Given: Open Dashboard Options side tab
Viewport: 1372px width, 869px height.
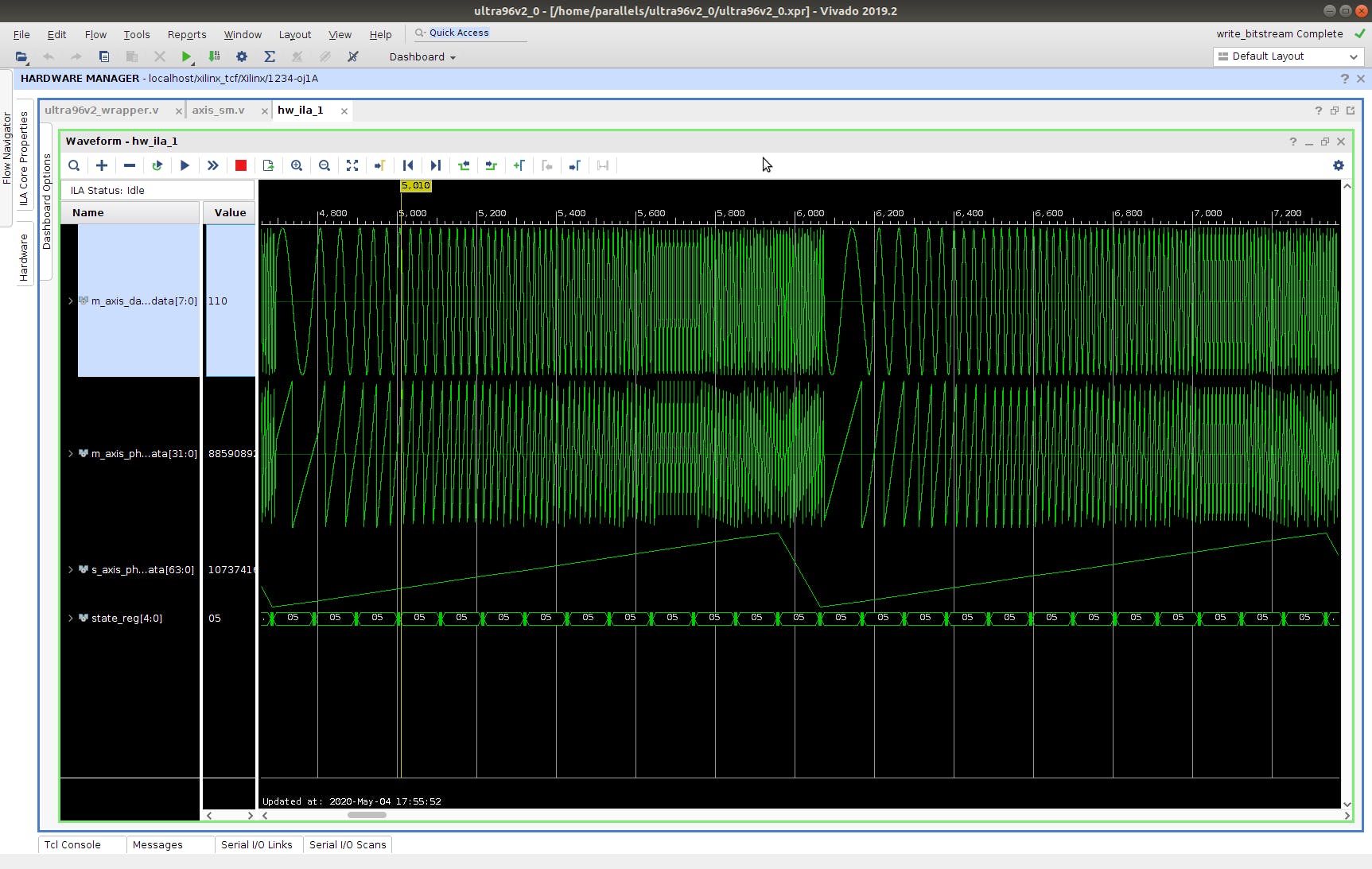Looking at the screenshot, I should coord(46,201).
